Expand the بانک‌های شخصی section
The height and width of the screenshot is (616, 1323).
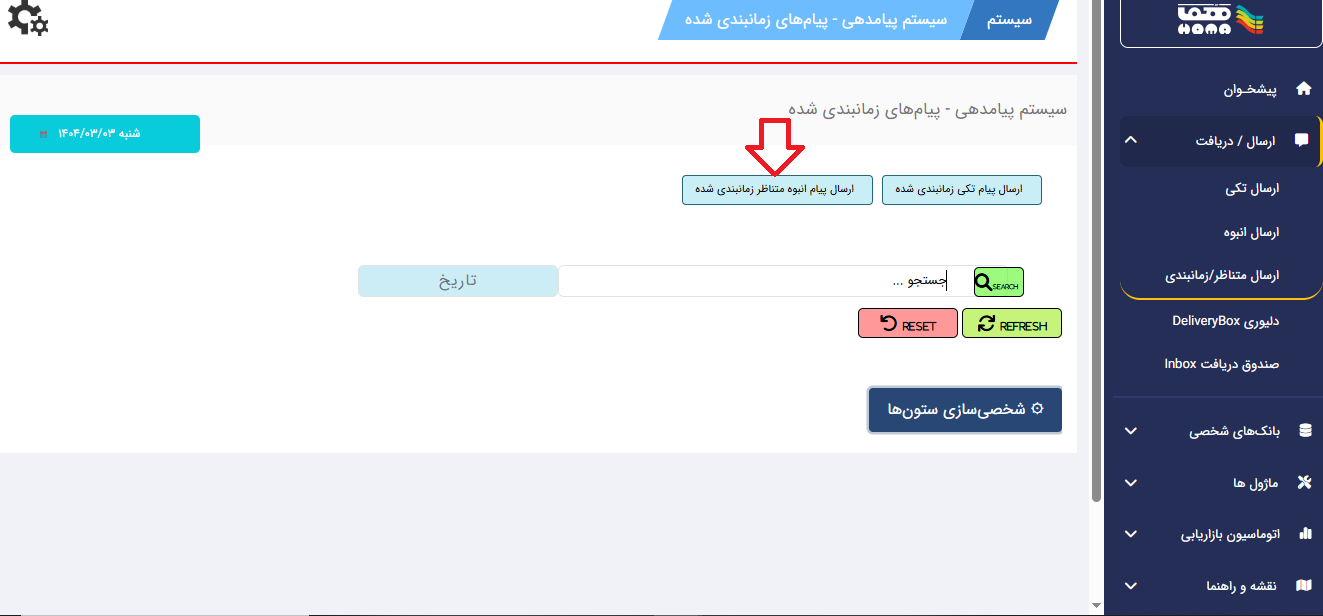pyautogui.click(x=1131, y=431)
